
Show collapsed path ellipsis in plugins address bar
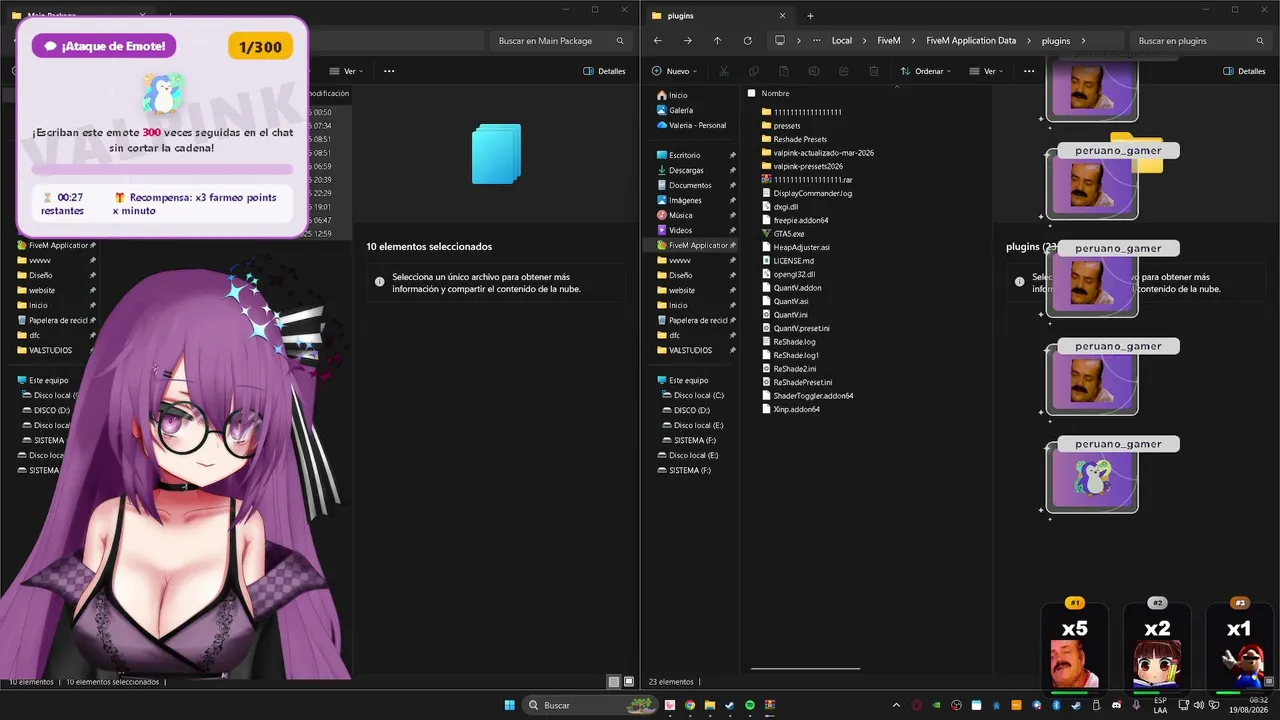tap(817, 41)
